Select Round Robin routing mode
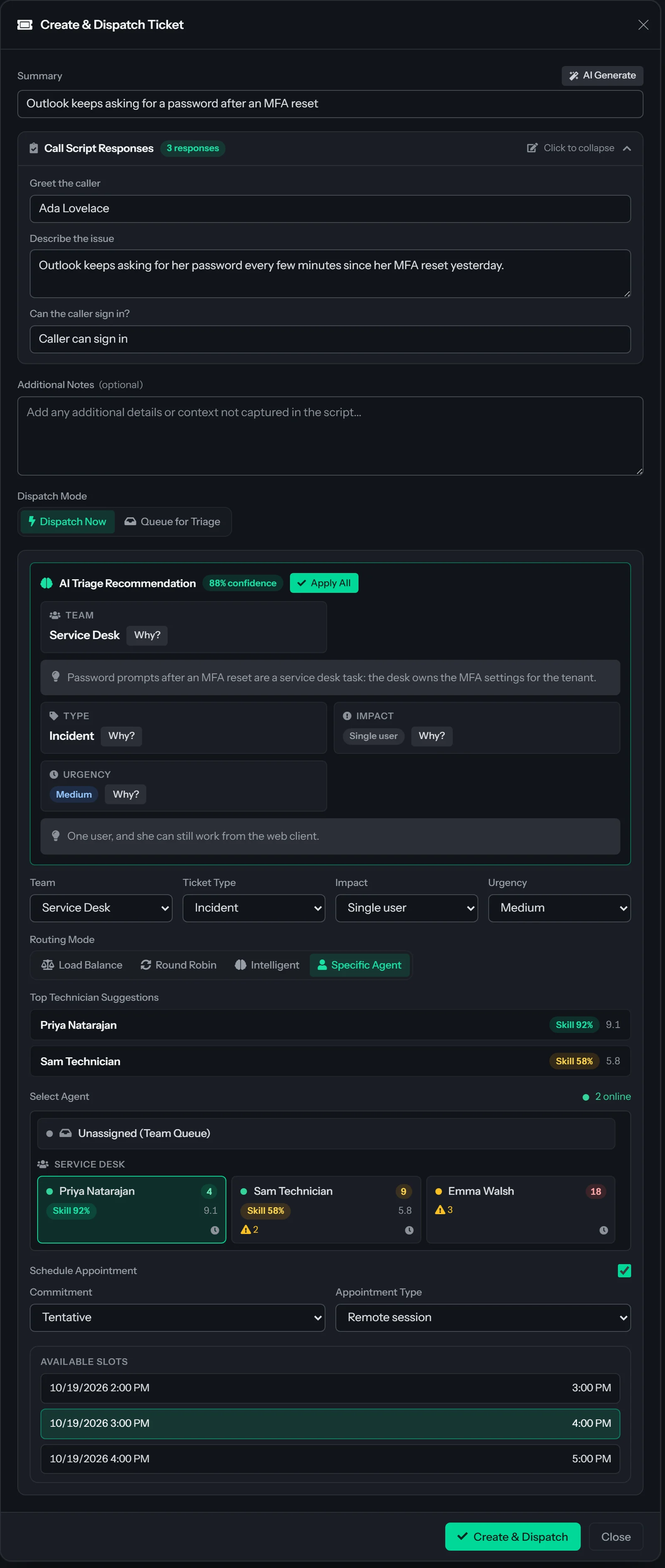 [x=178, y=965]
